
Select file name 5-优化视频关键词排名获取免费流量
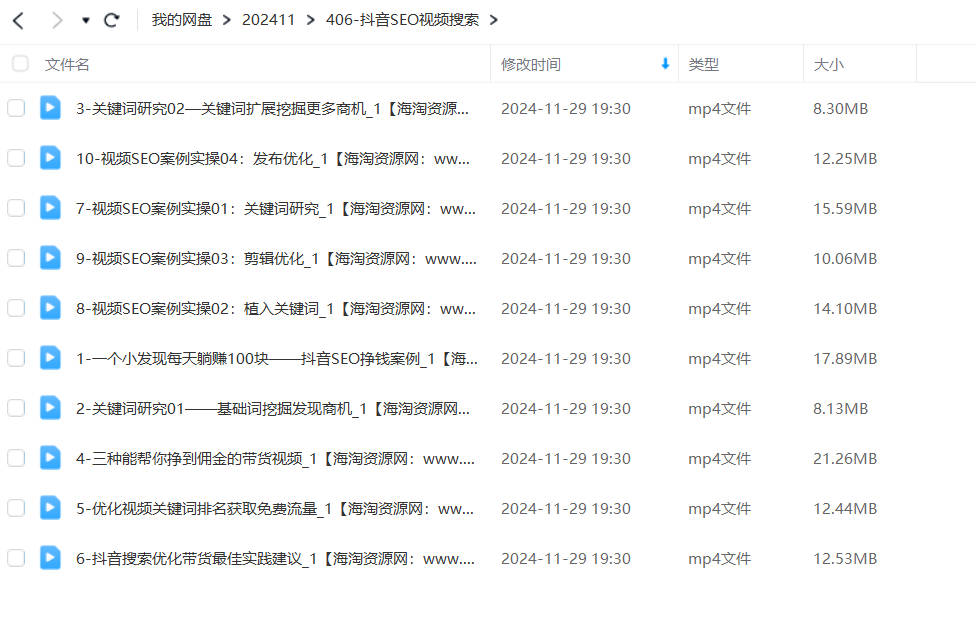point(275,509)
